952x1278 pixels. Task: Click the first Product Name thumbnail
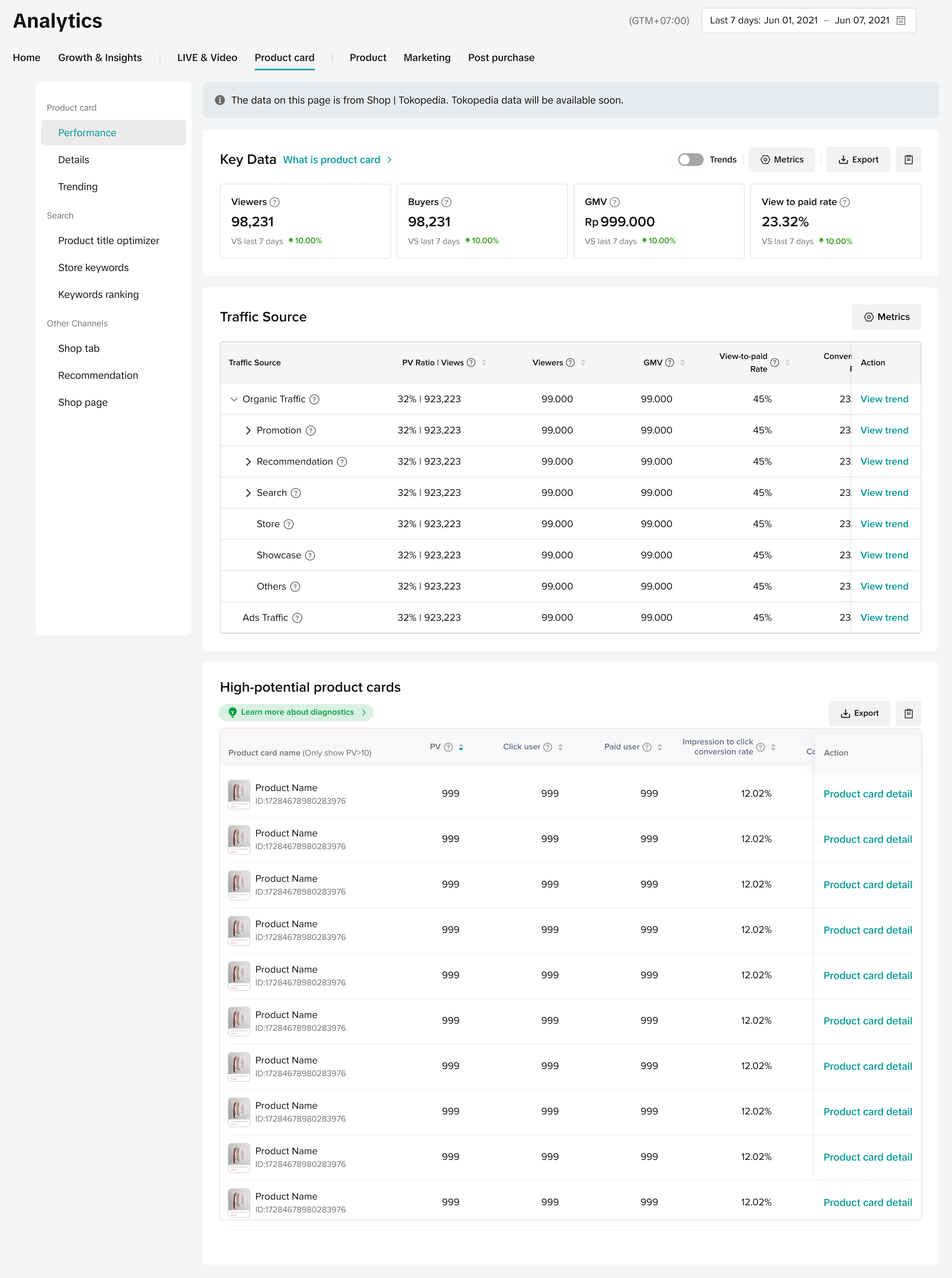(239, 794)
